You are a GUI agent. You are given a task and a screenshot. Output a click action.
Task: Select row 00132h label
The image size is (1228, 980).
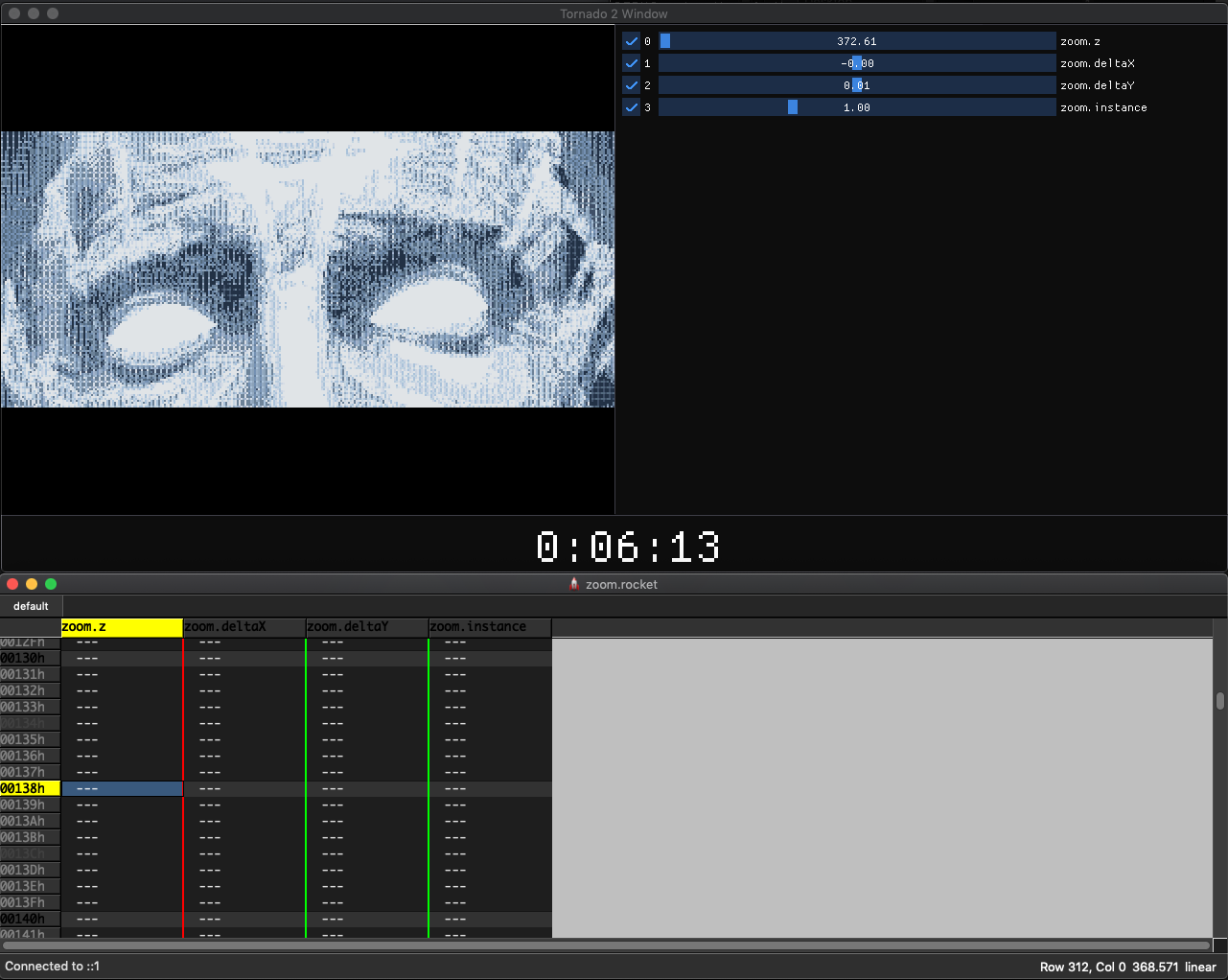tap(30, 690)
